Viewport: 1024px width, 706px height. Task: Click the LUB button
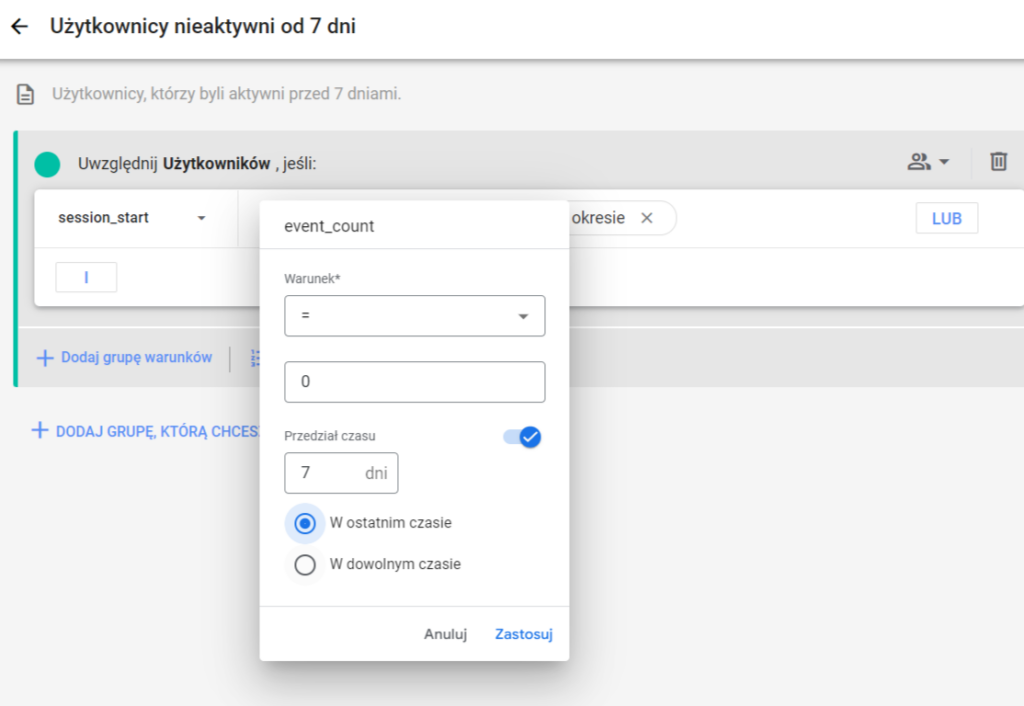pos(947,218)
